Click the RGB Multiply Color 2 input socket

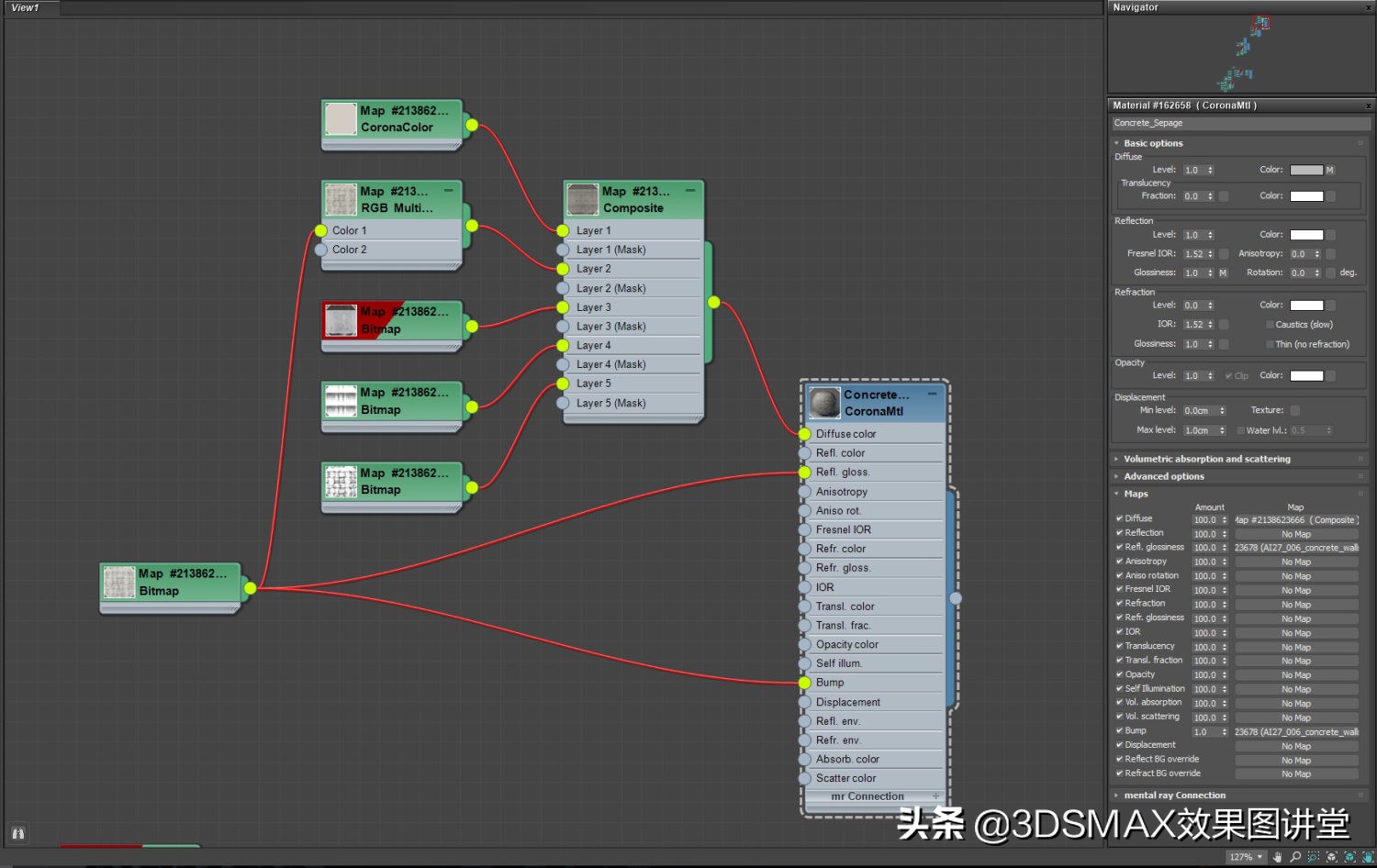(320, 250)
